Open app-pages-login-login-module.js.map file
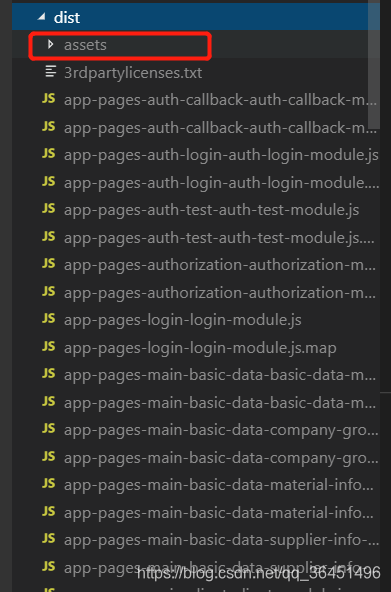Screen dimensions: 391x592 coord(200,348)
